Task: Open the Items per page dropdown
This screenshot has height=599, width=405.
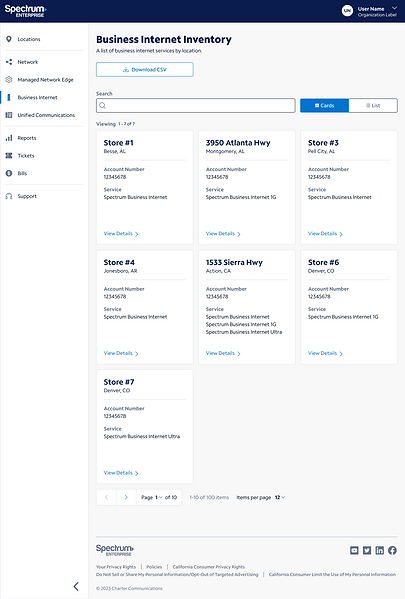Action: 280,497
